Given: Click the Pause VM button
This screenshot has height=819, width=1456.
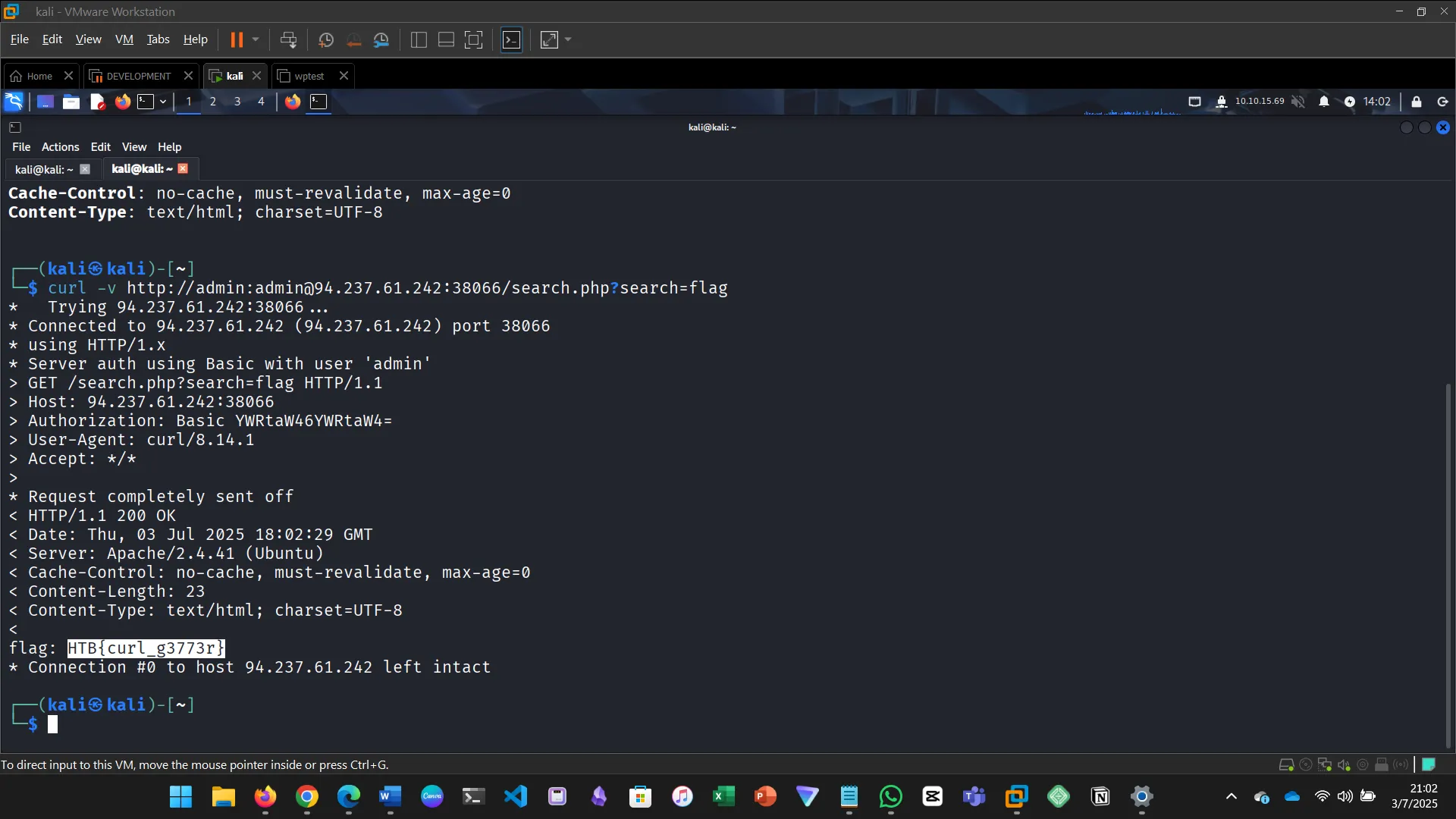Looking at the screenshot, I should pyautogui.click(x=237, y=39).
